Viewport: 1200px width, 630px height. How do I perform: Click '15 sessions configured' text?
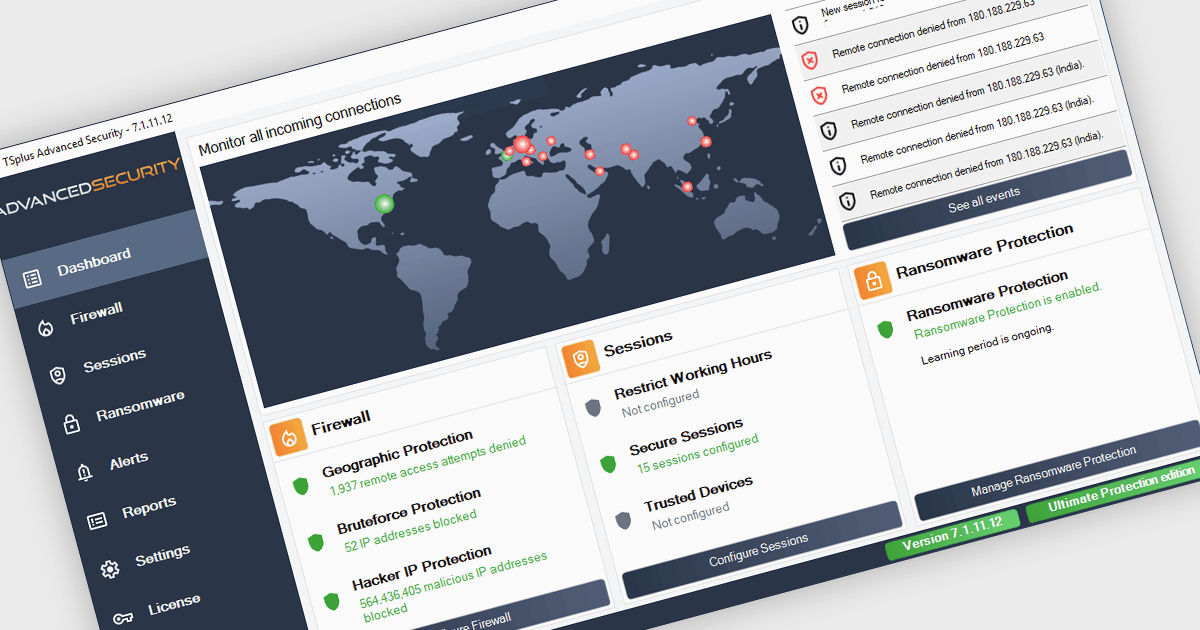pyautogui.click(x=698, y=452)
